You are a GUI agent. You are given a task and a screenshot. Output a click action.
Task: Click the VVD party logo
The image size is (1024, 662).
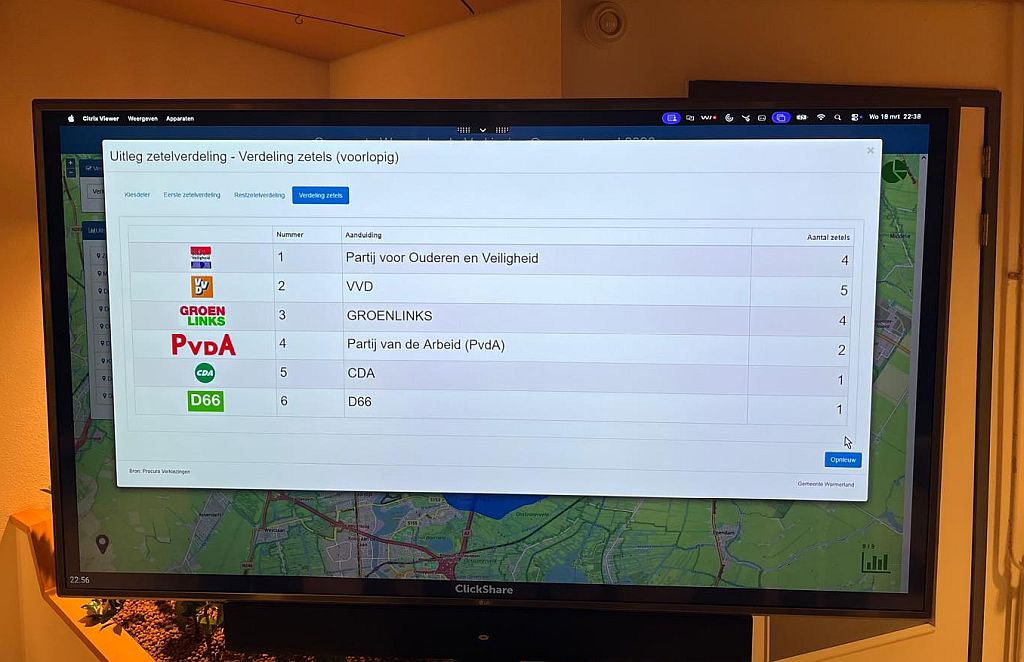202,287
